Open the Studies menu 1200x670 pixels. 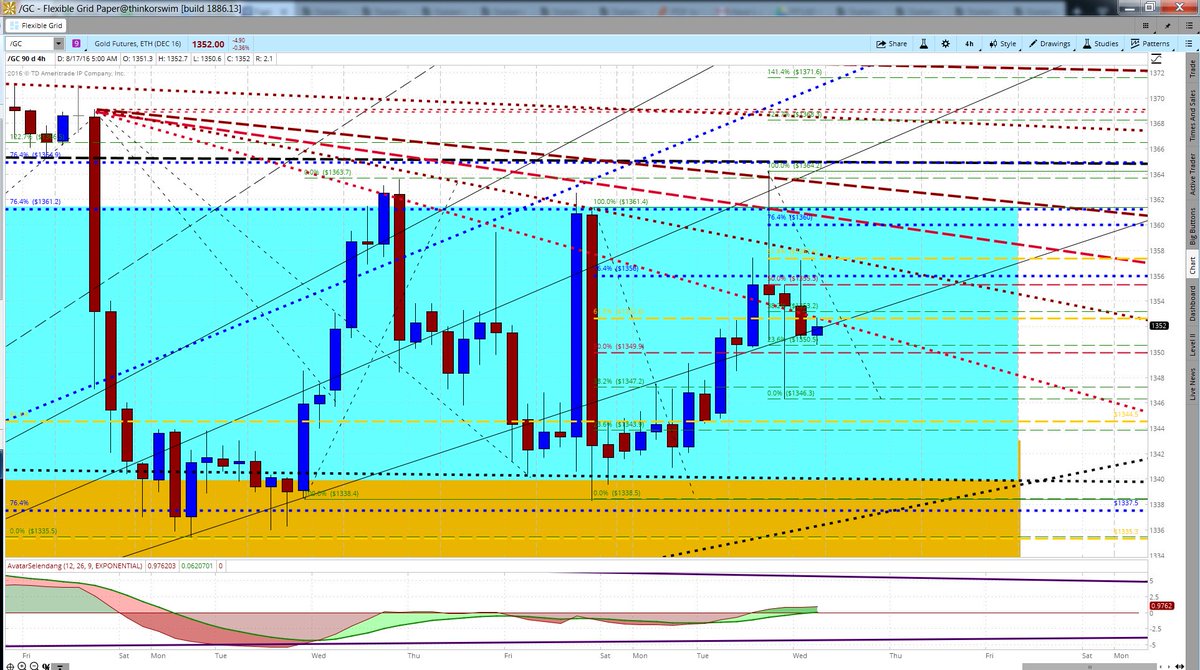1099,44
